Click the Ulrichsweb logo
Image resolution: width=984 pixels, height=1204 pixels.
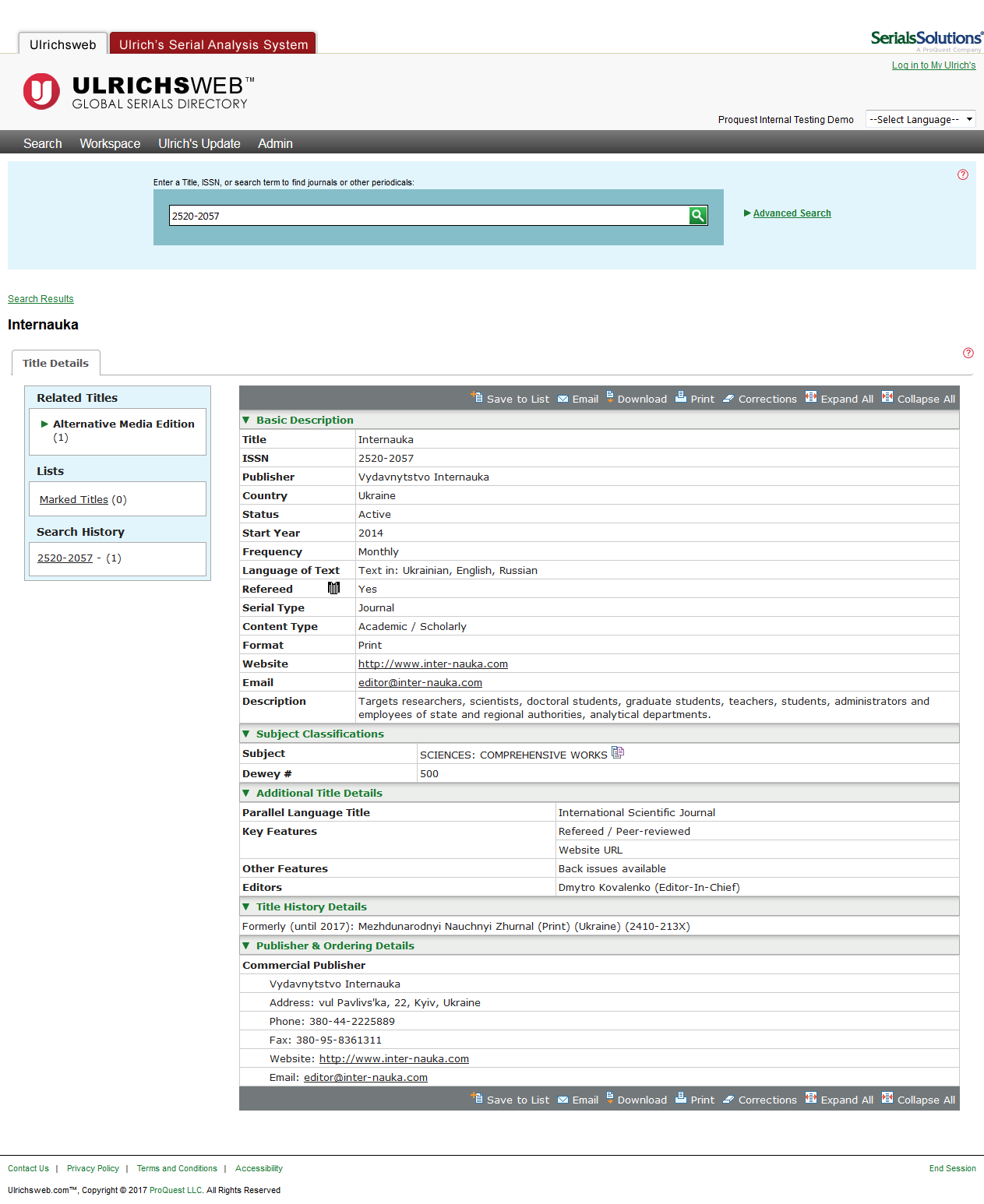pyautogui.click(x=139, y=92)
